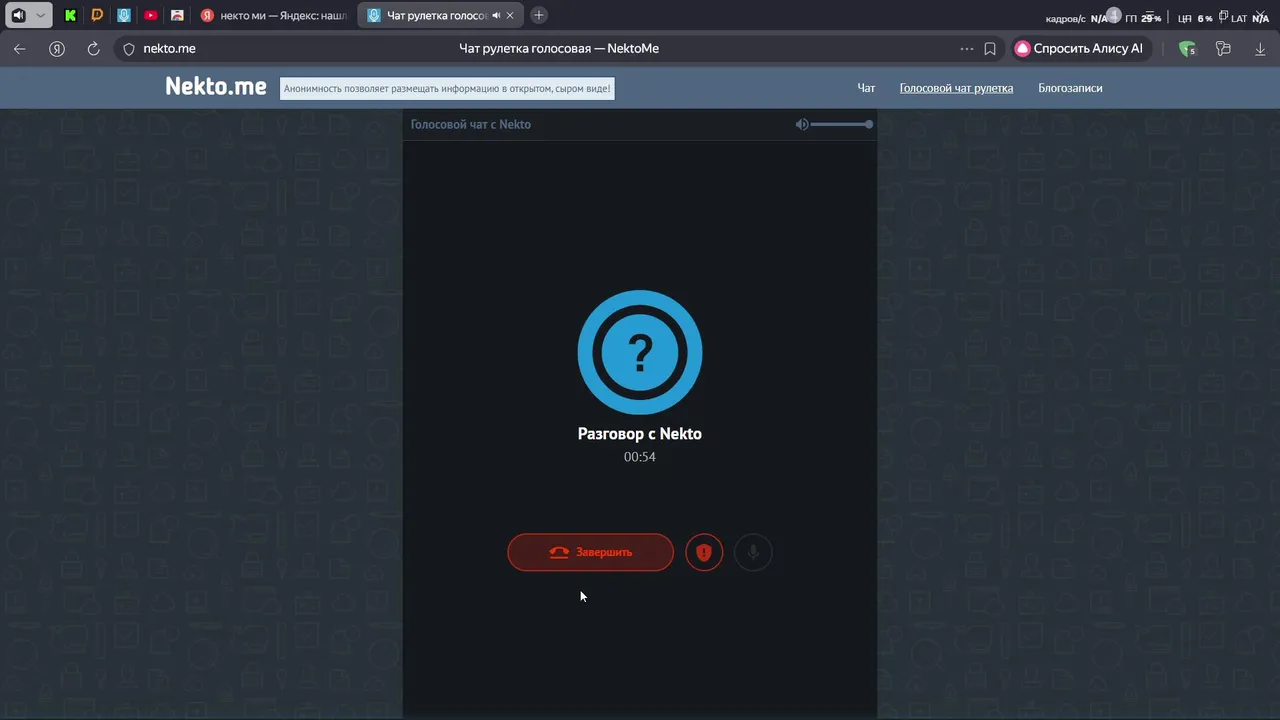Click the browser back arrow
The height and width of the screenshot is (720, 1280).
tap(20, 48)
